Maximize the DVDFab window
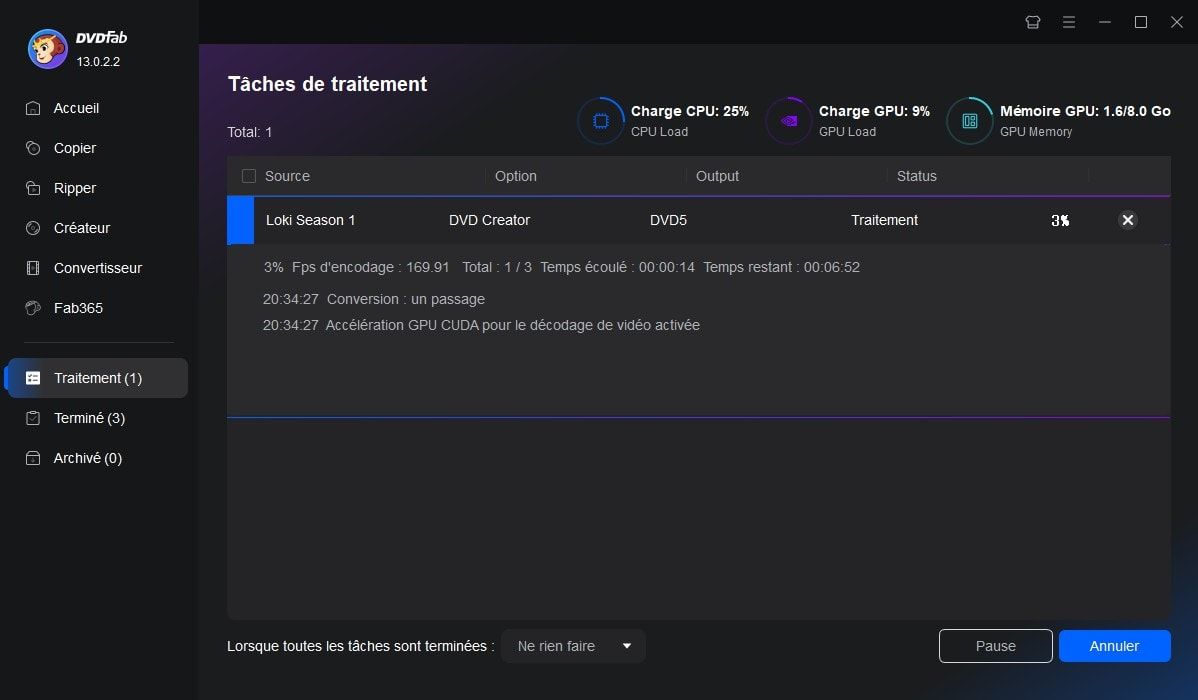The height and width of the screenshot is (700, 1198). coord(1141,22)
